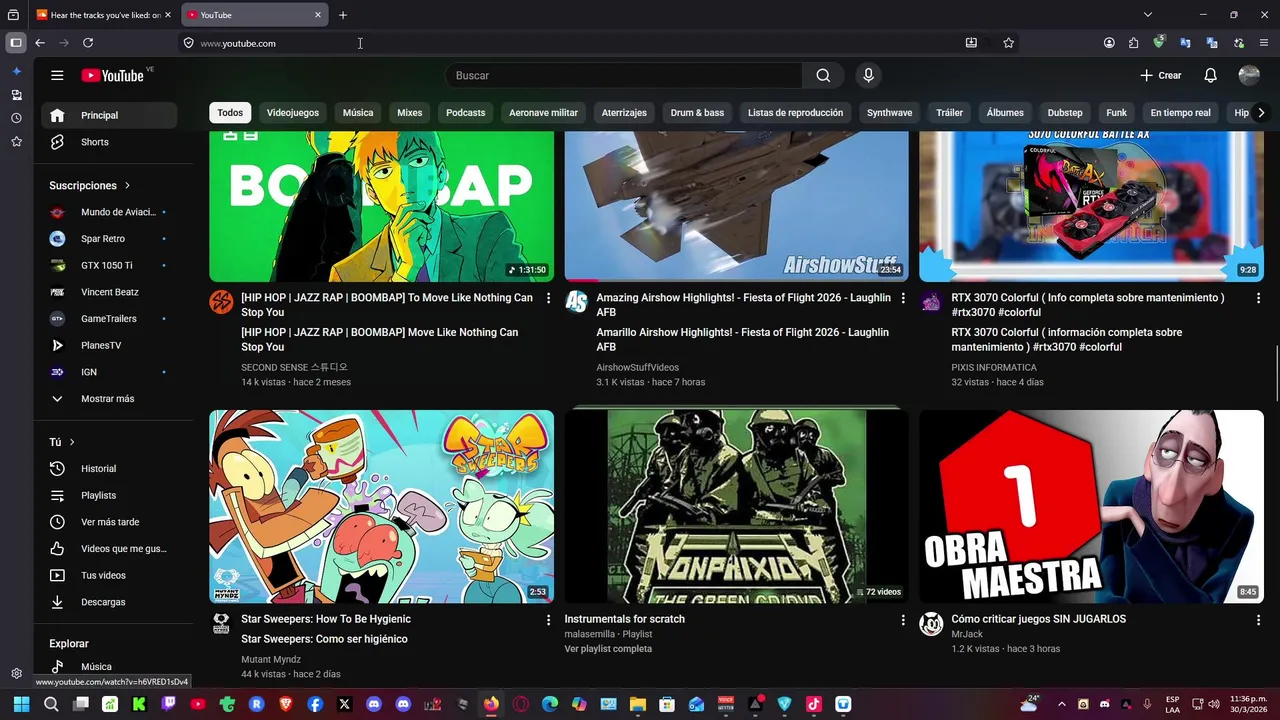Open IGN channel subscription
Viewport: 1280px width, 720px height.
point(109,372)
